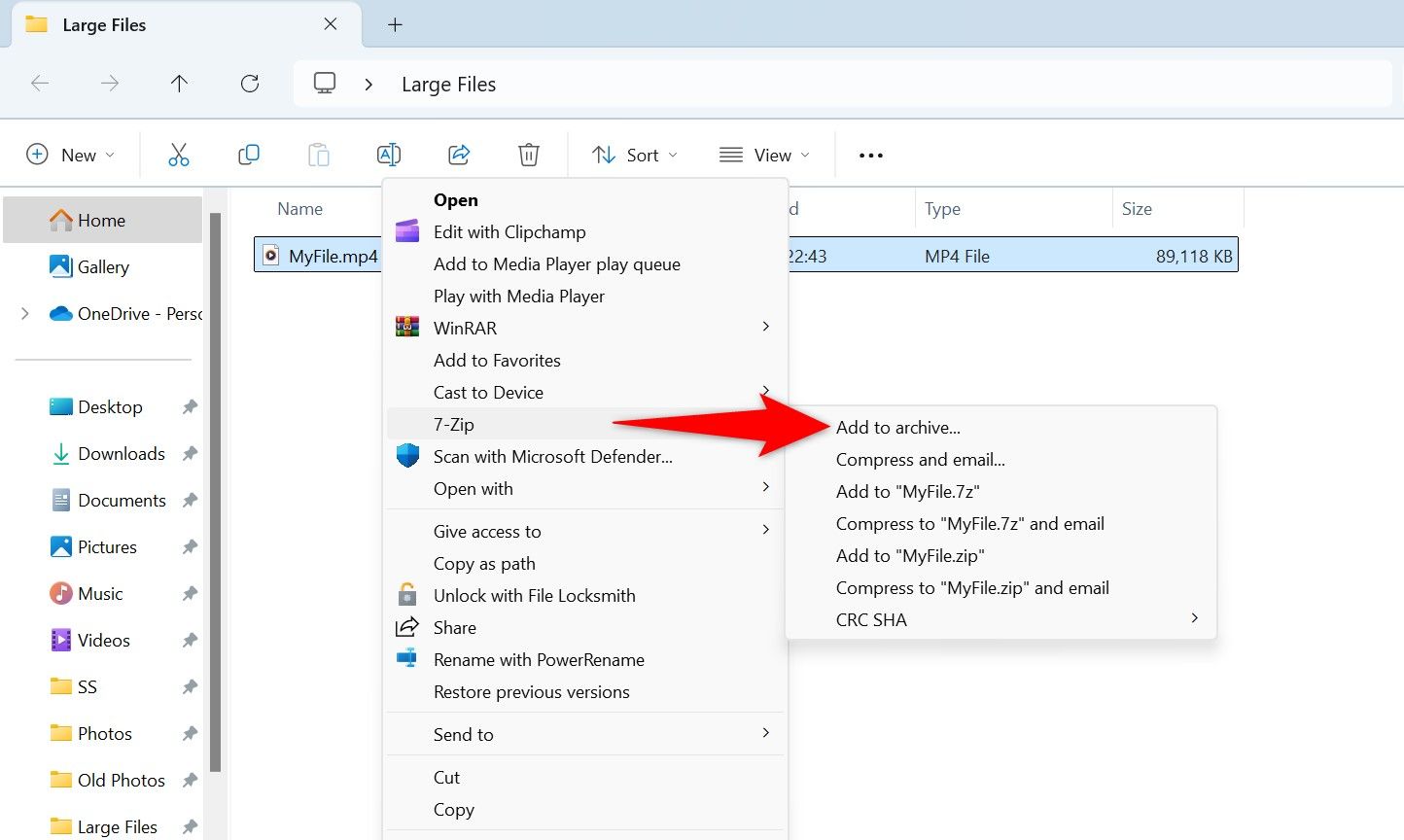Click the Copy icon in the toolbar
Image resolution: width=1404 pixels, height=840 pixels.
tap(248, 154)
